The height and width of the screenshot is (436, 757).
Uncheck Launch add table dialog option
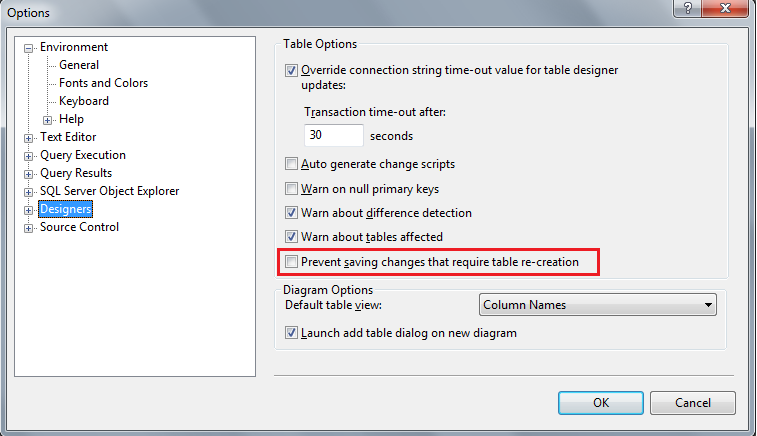point(291,333)
